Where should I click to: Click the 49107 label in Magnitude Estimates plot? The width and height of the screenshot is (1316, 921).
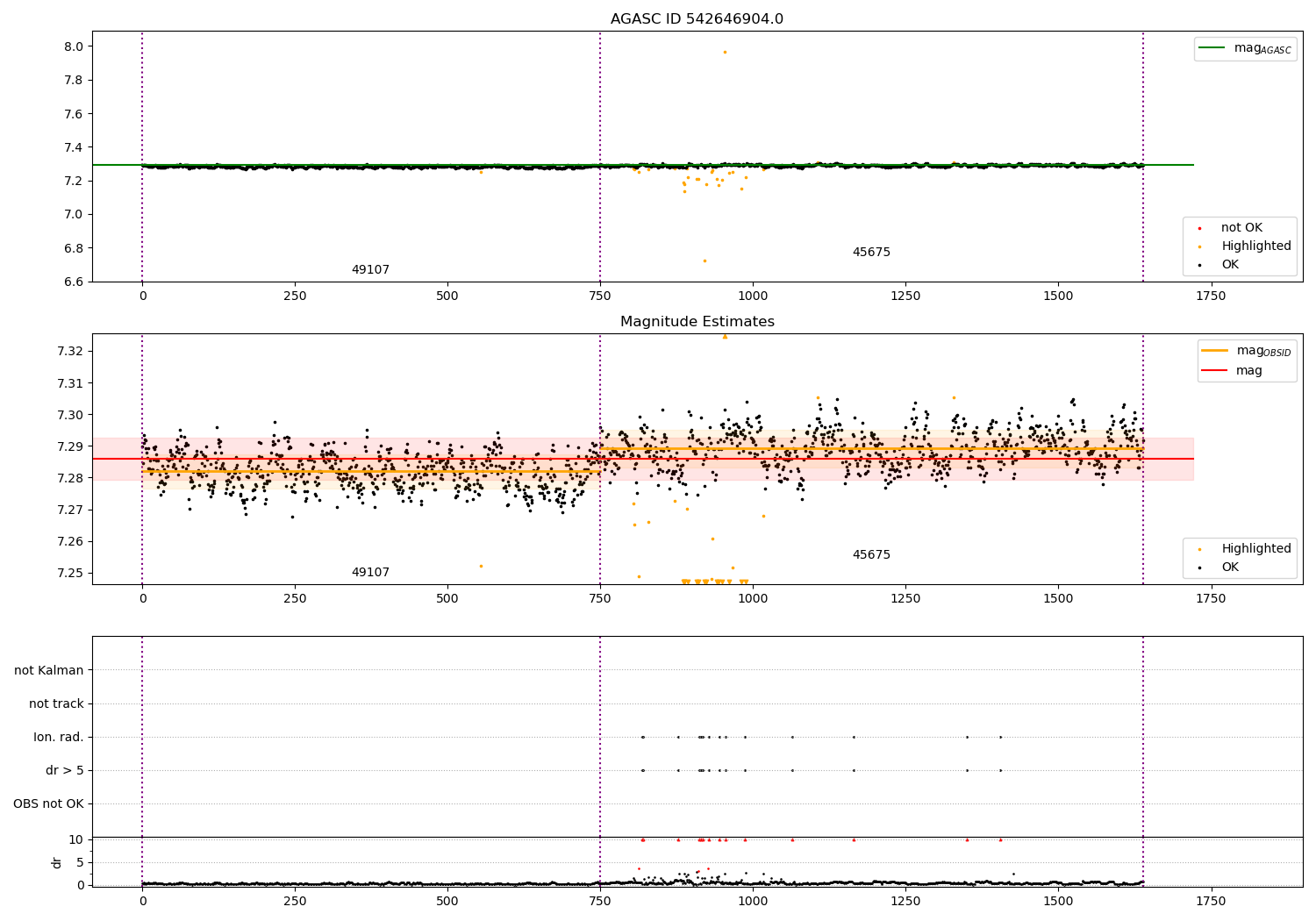tap(370, 573)
